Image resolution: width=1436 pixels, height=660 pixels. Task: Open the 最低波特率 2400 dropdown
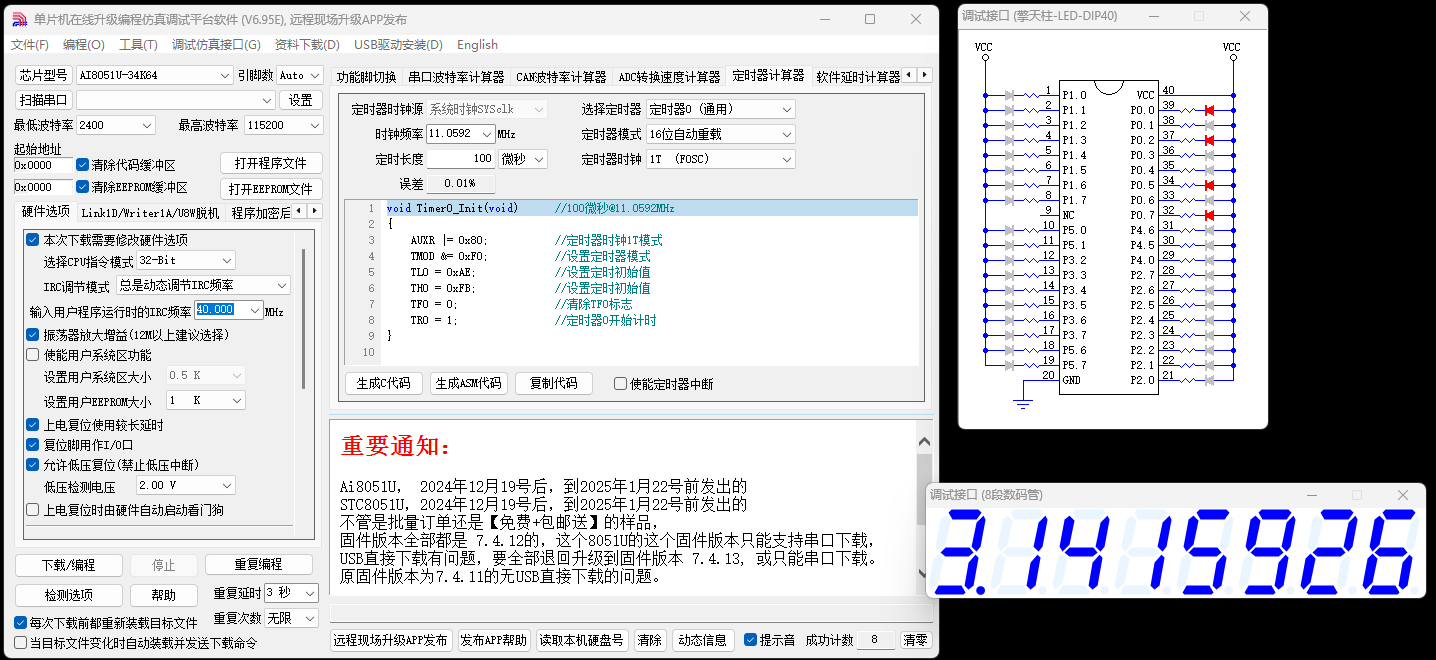pyautogui.click(x=115, y=125)
